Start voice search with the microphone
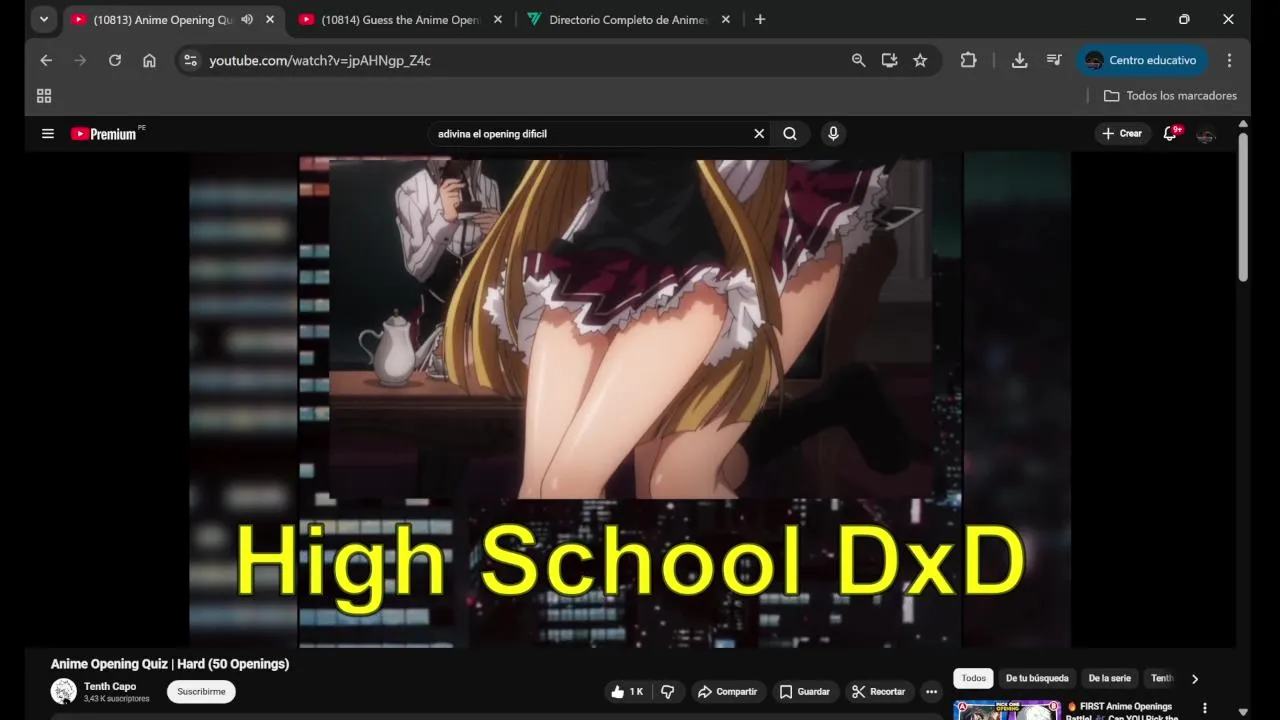Viewport: 1280px width, 720px height. 833,133
